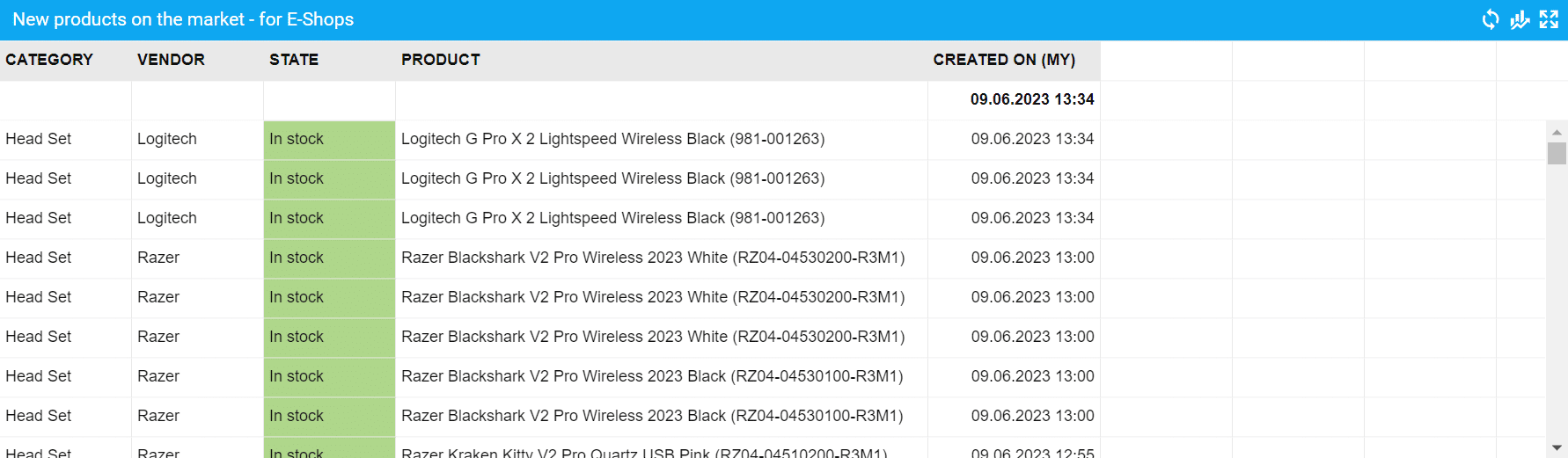
Task: Click bold 09.06.2023 13:34 summary cell
Action: (1031, 99)
